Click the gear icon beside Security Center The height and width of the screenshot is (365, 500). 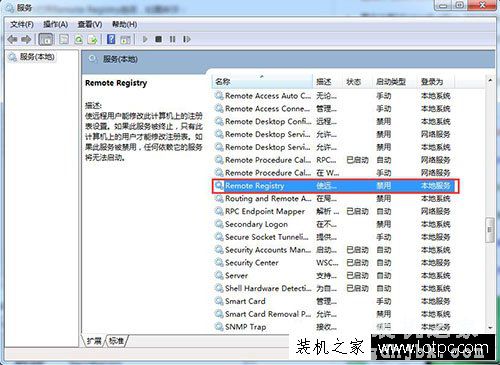click(x=219, y=263)
